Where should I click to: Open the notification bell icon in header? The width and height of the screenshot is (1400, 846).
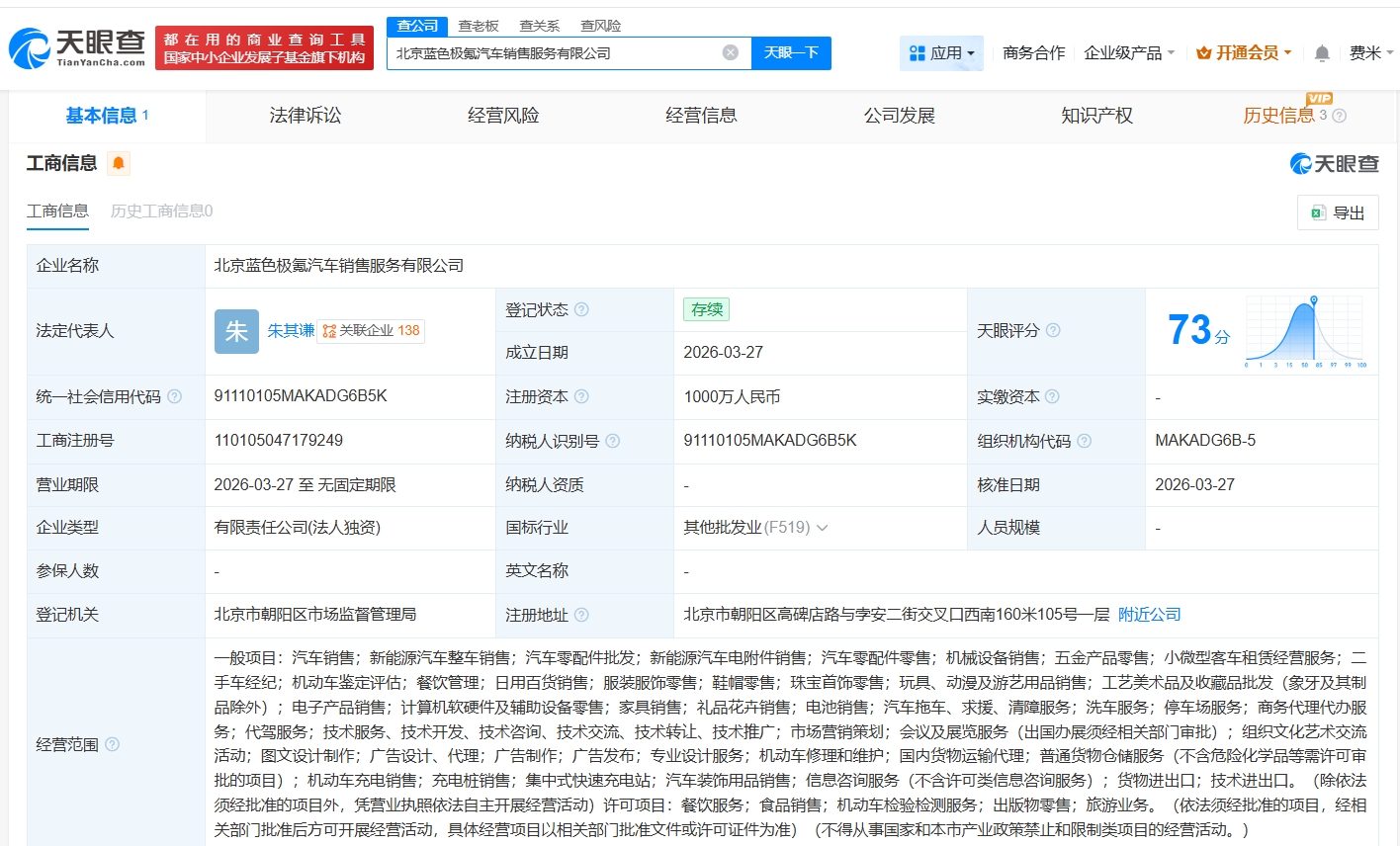pyautogui.click(x=1322, y=53)
